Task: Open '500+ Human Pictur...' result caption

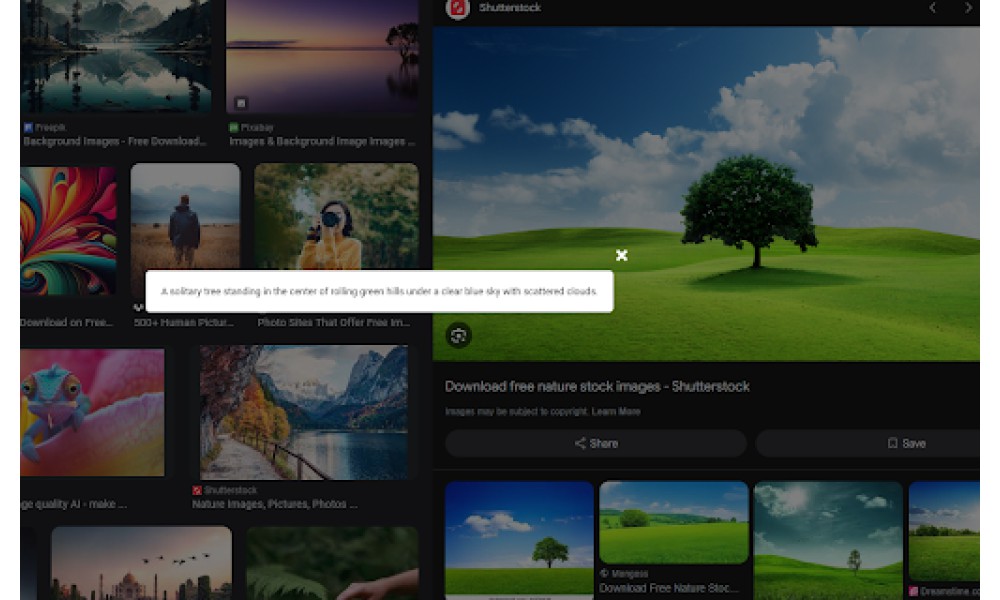Action: [x=184, y=323]
